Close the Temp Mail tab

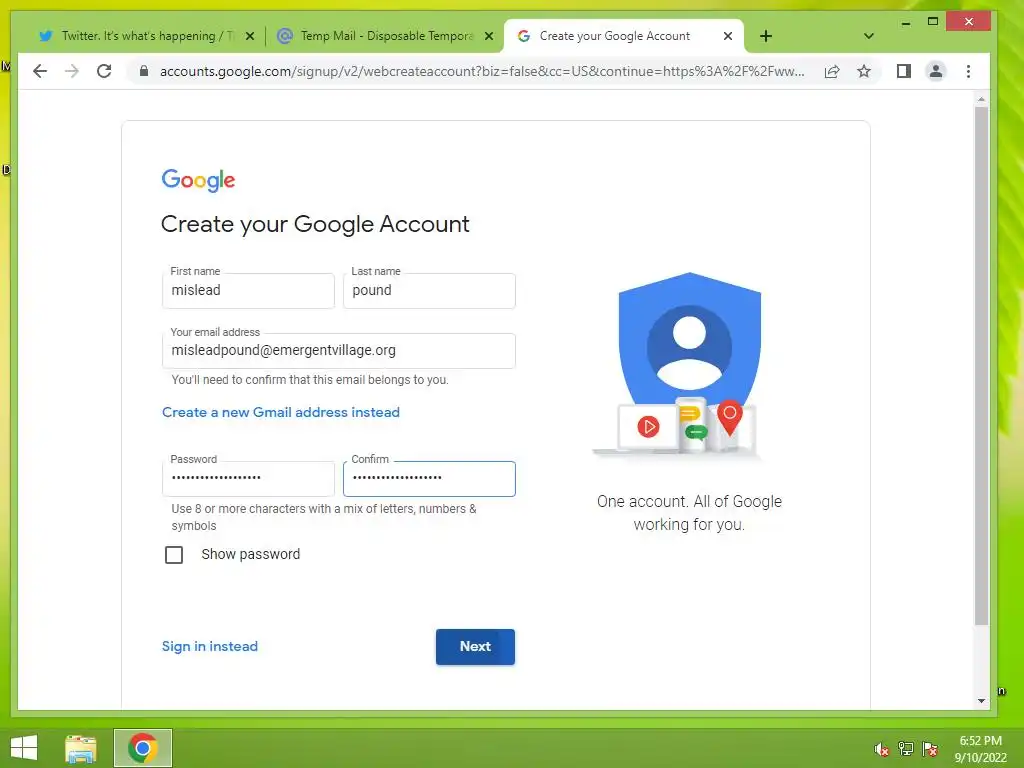point(488,36)
